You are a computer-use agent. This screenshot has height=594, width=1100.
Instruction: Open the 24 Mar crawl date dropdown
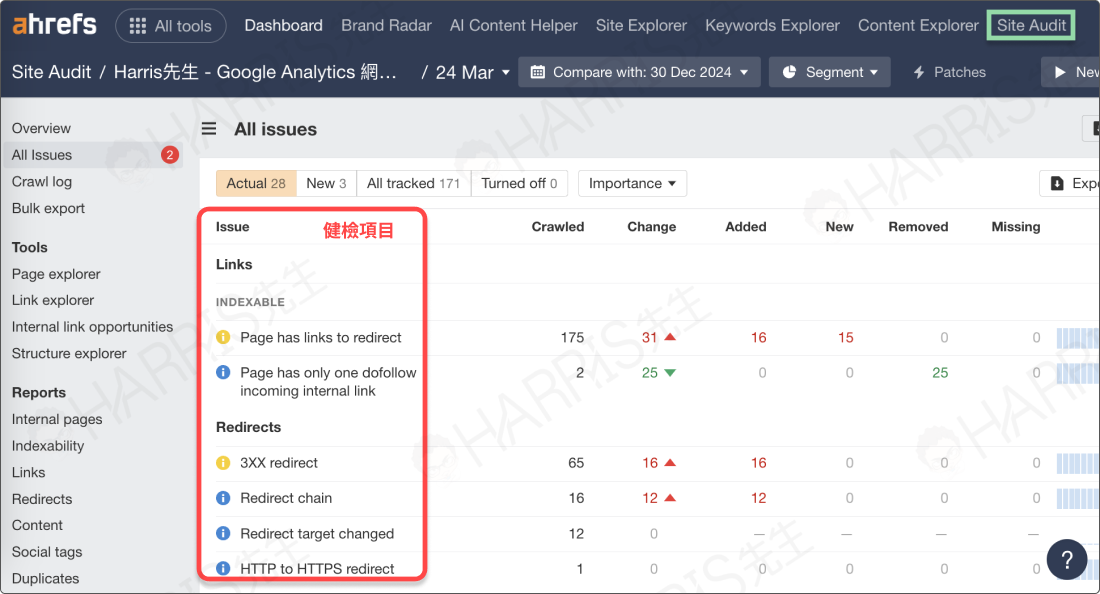pos(472,72)
